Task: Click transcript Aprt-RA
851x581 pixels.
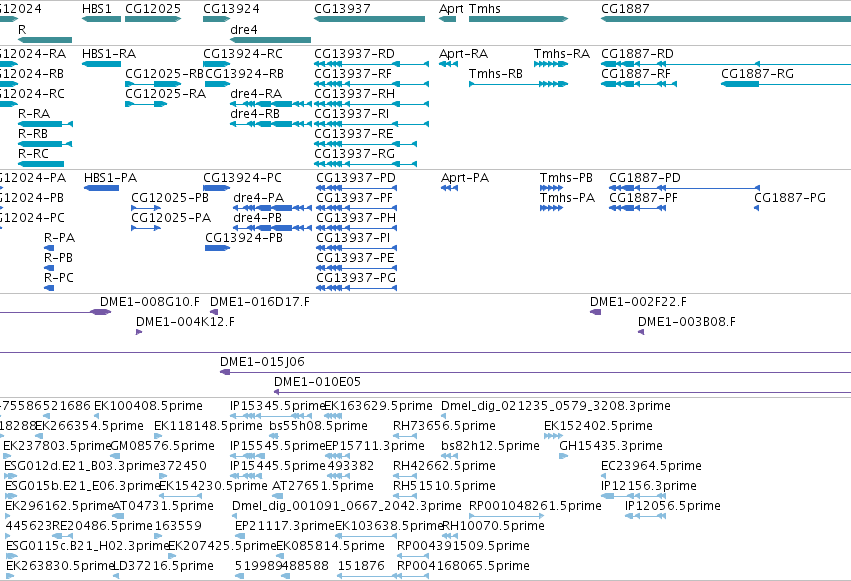Action: click(x=448, y=64)
